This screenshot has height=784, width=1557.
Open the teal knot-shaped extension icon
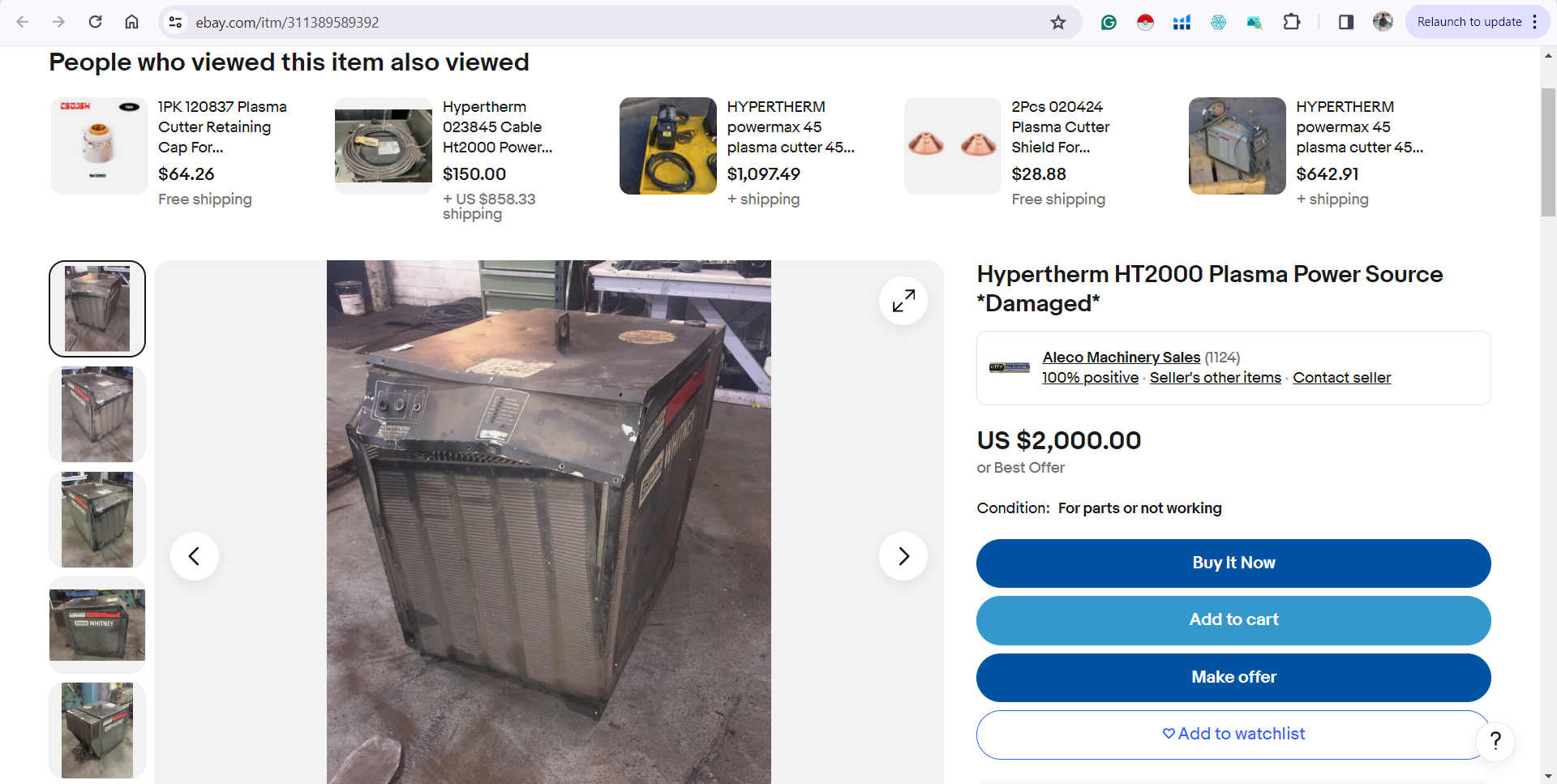tap(1218, 22)
